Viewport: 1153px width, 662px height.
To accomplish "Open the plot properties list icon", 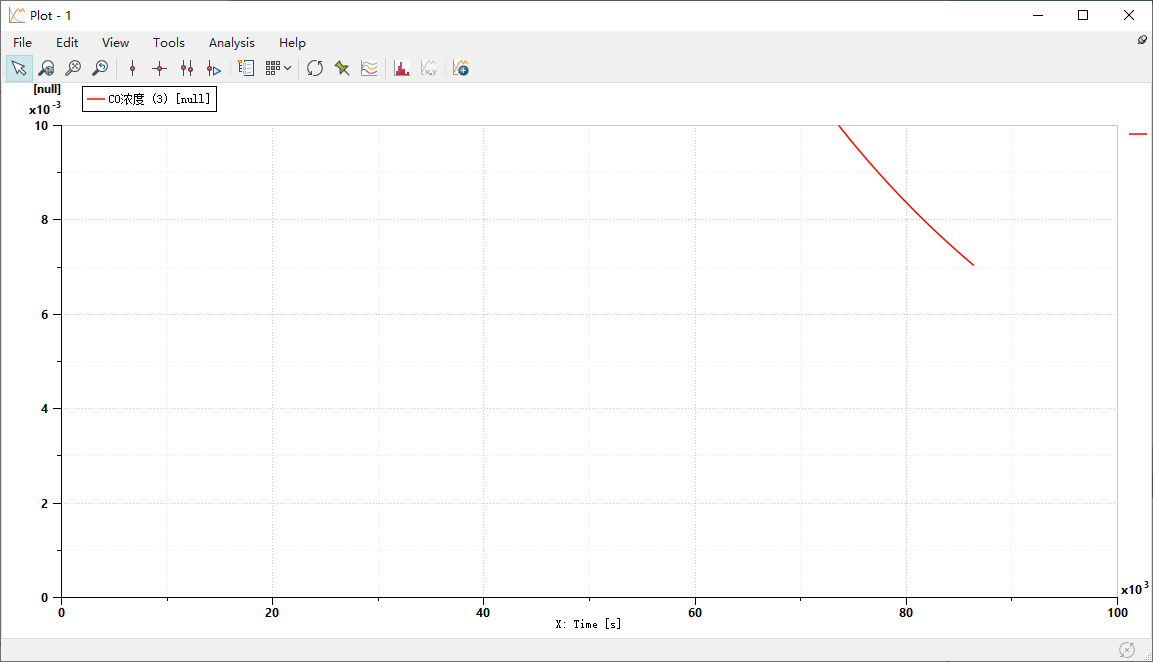I will pos(246,68).
